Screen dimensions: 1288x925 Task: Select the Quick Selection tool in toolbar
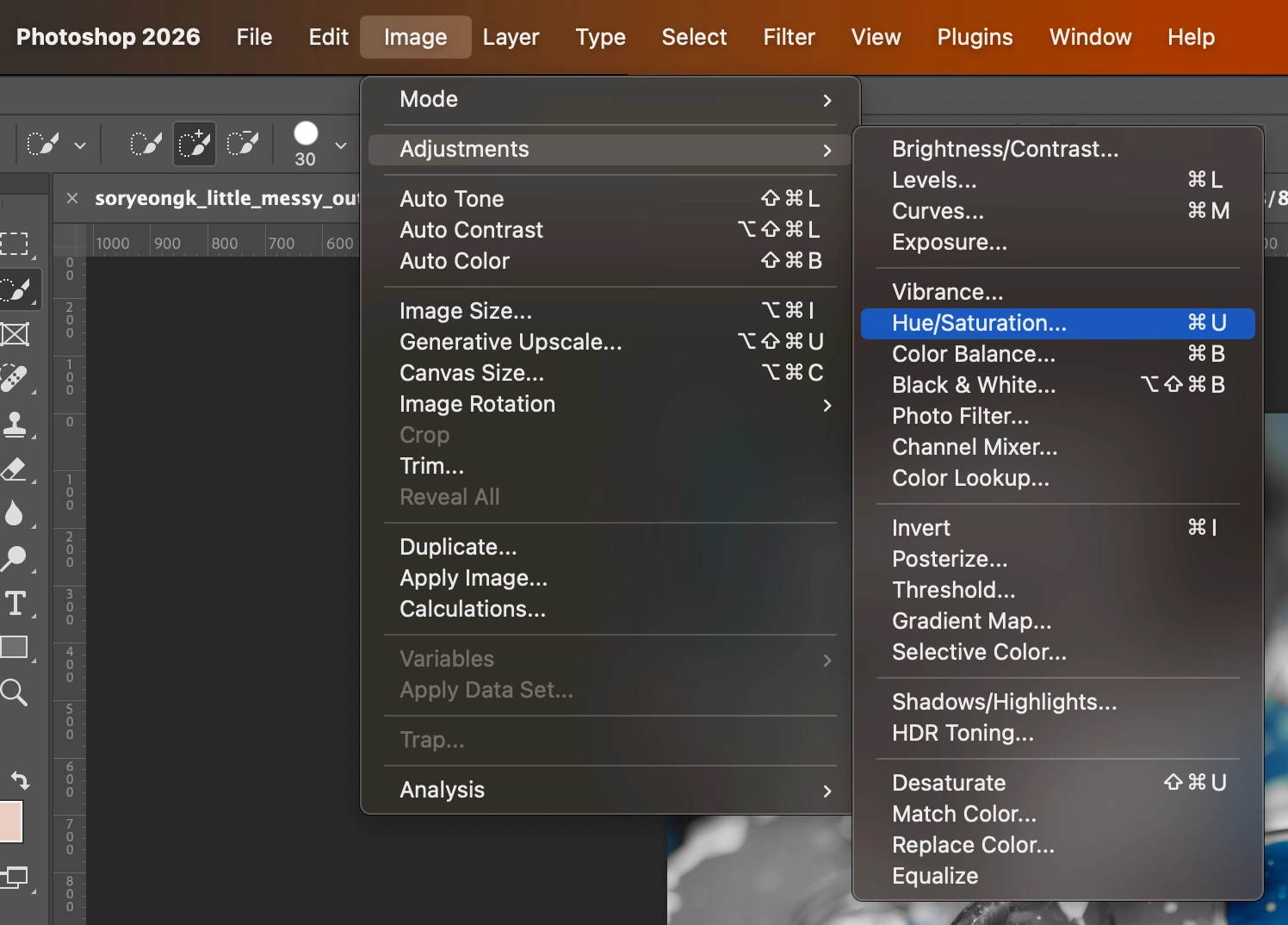coord(17,289)
